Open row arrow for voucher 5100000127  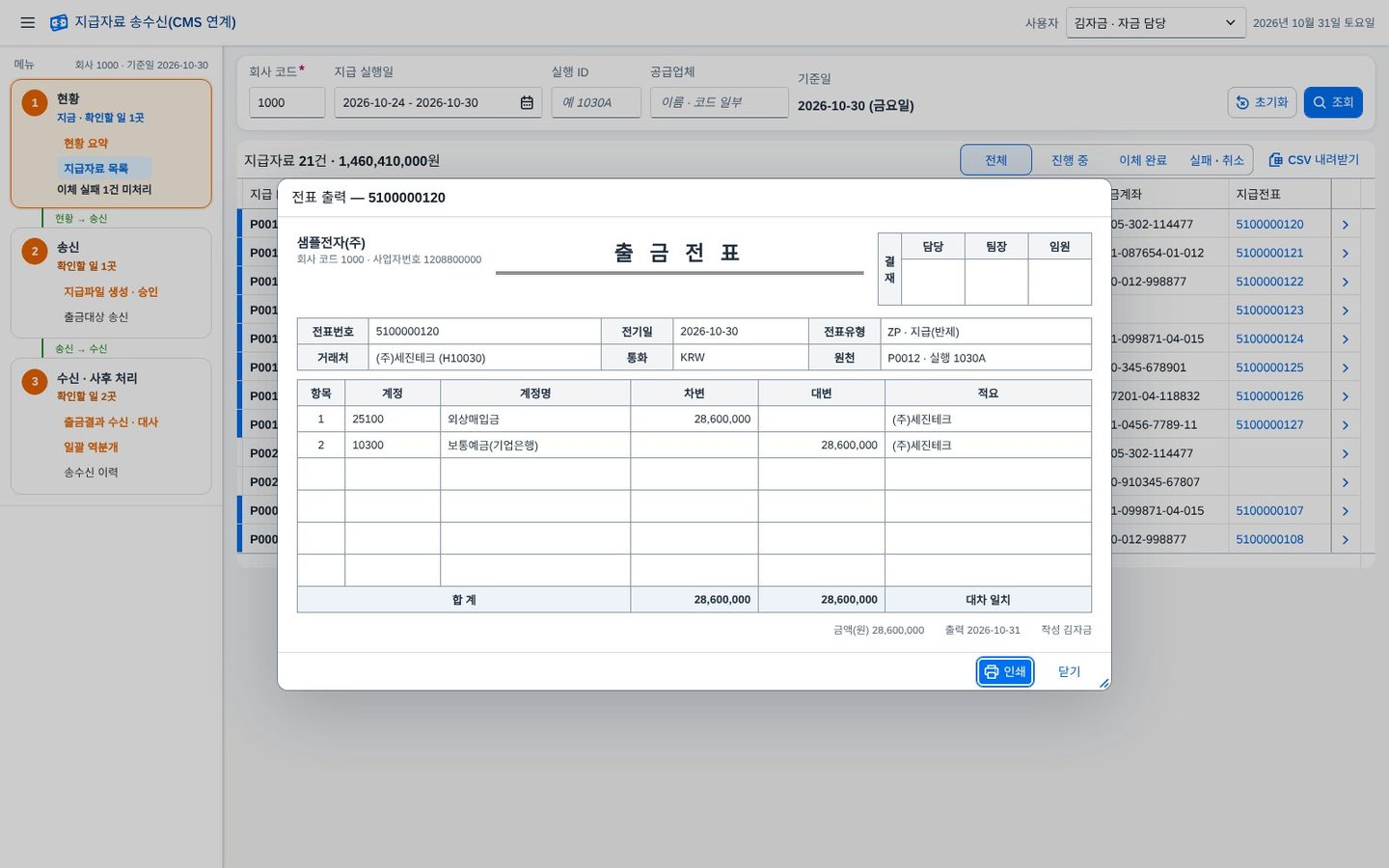point(1346,425)
